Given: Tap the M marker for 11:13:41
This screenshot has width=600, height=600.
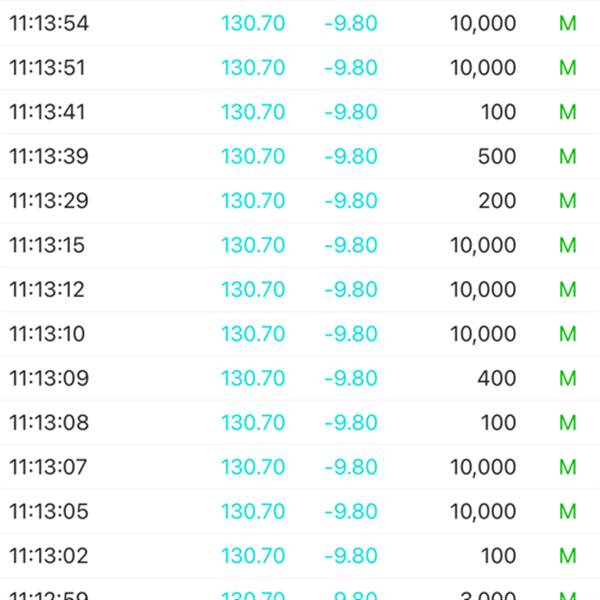Looking at the screenshot, I should click(x=567, y=112).
